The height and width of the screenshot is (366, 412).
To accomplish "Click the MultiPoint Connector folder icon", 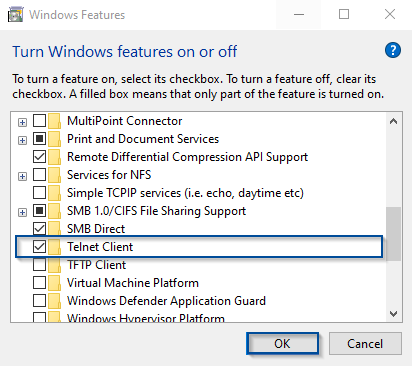I will [54, 121].
